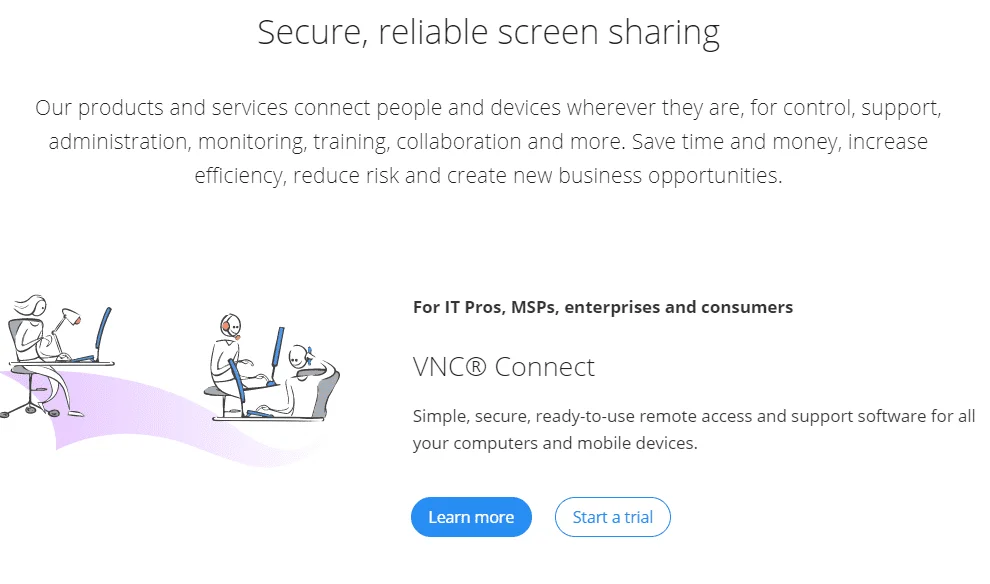Viewport: 990px width, 584px height.
Task: Click the Learn more button
Action: pyautogui.click(x=471, y=517)
